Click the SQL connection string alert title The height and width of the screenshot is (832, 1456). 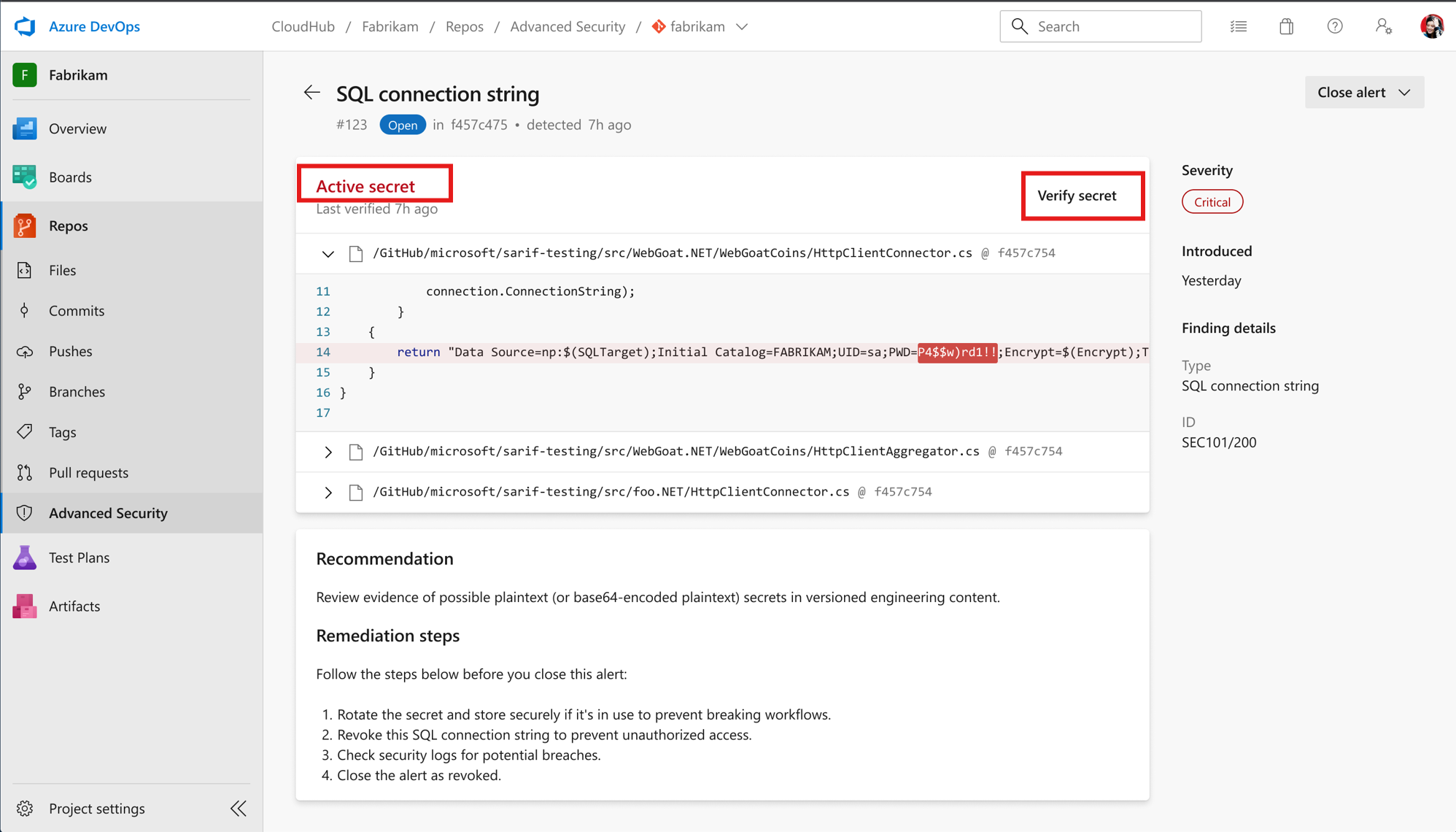(x=438, y=93)
